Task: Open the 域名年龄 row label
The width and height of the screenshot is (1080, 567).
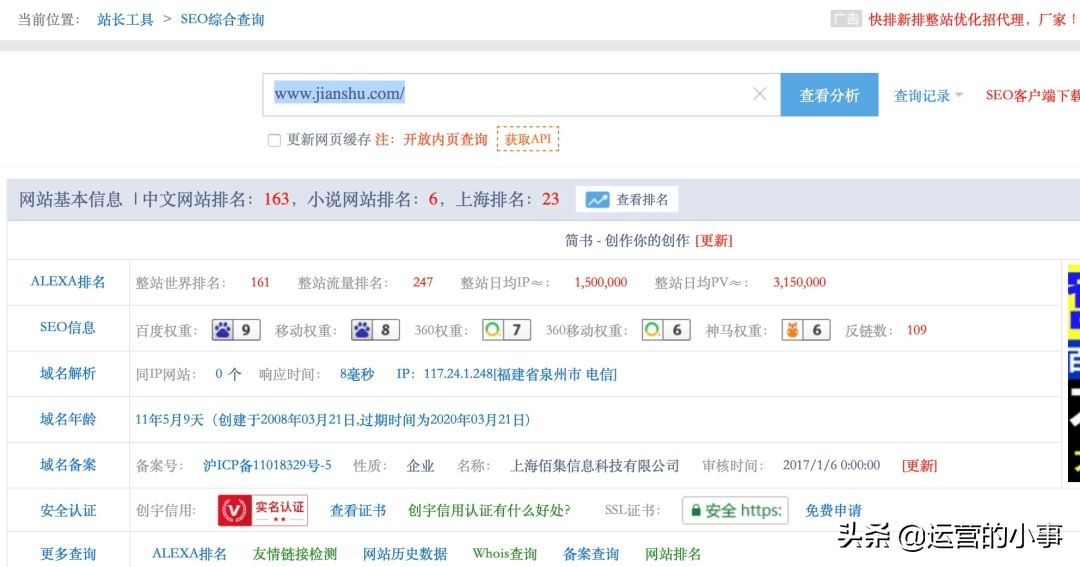Action: (68, 419)
